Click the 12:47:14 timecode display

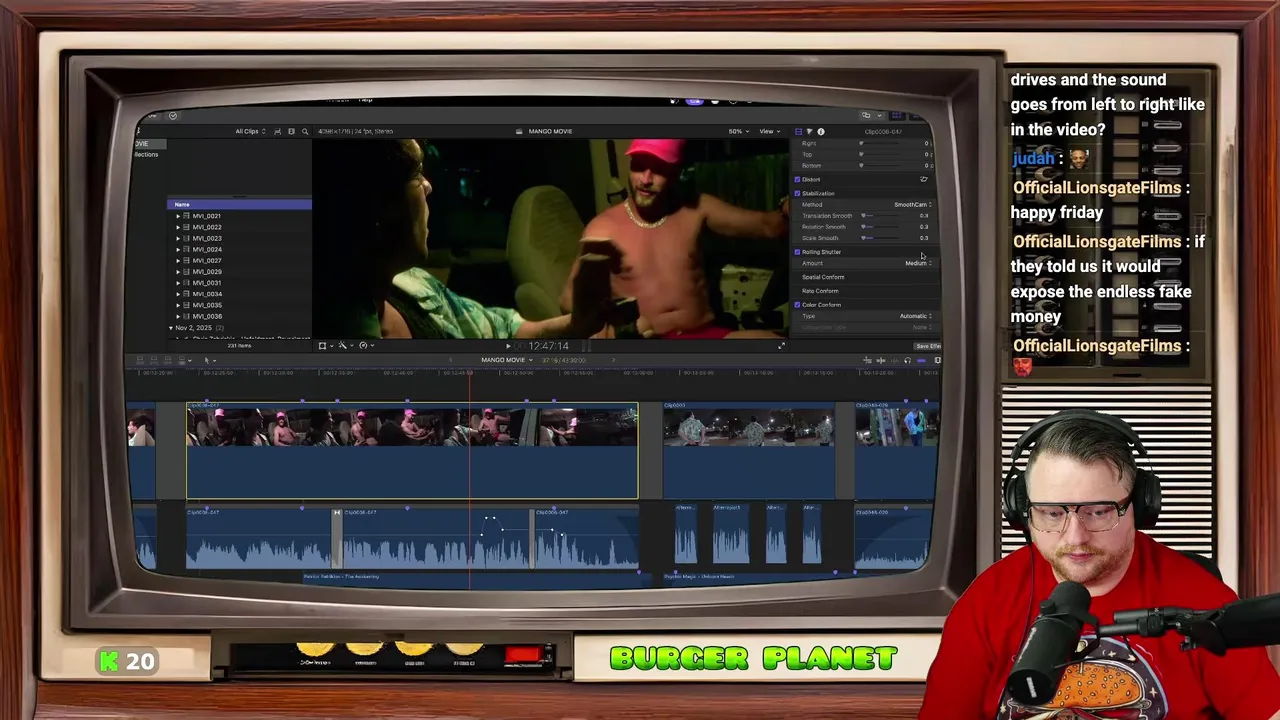pos(548,346)
